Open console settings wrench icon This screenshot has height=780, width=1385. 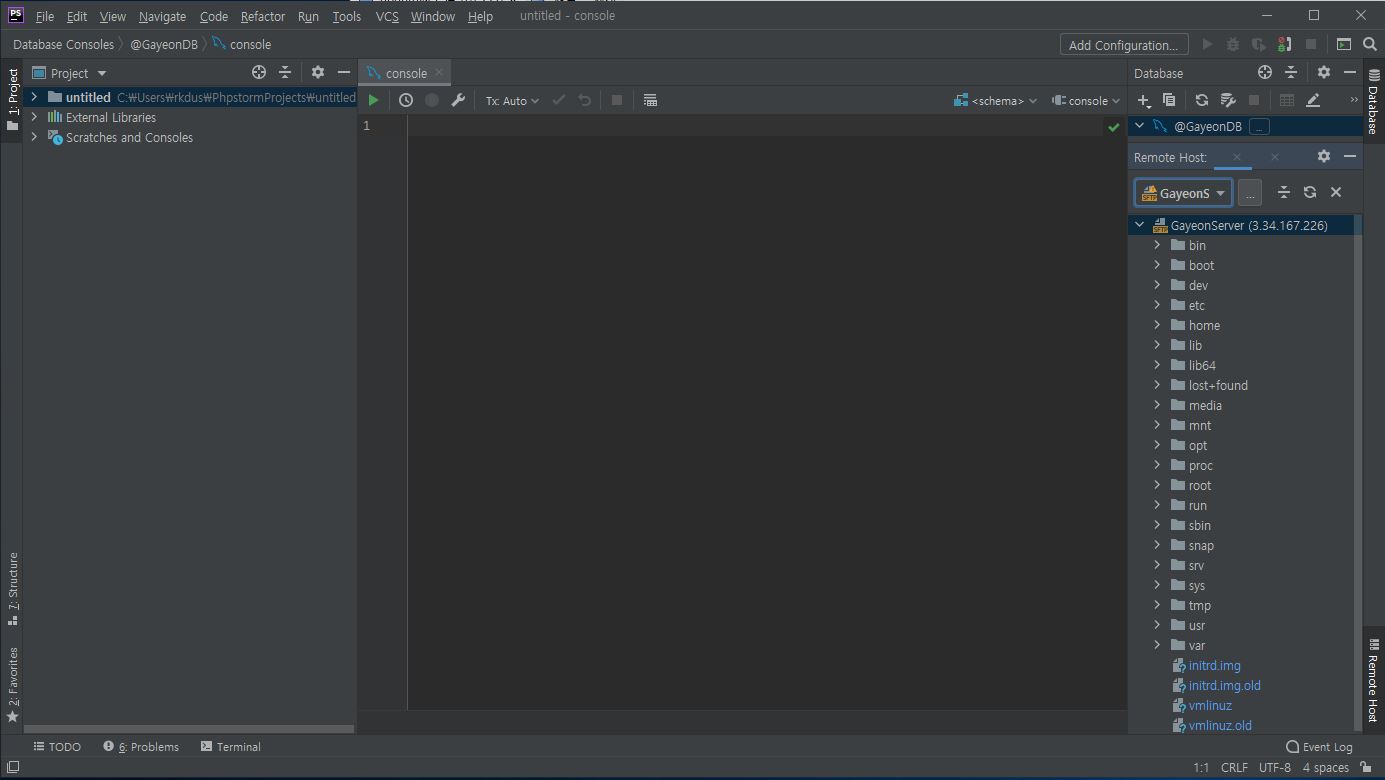(x=458, y=100)
